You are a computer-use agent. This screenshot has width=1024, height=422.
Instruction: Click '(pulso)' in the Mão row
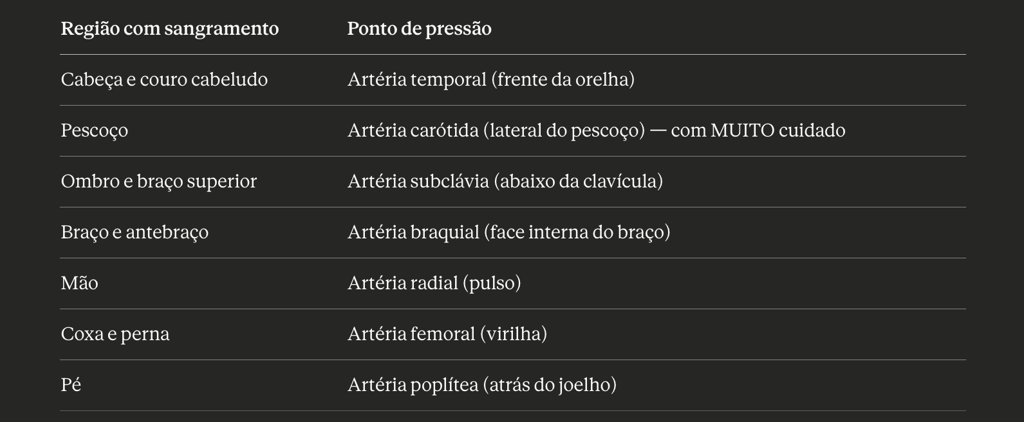pos(492,284)
